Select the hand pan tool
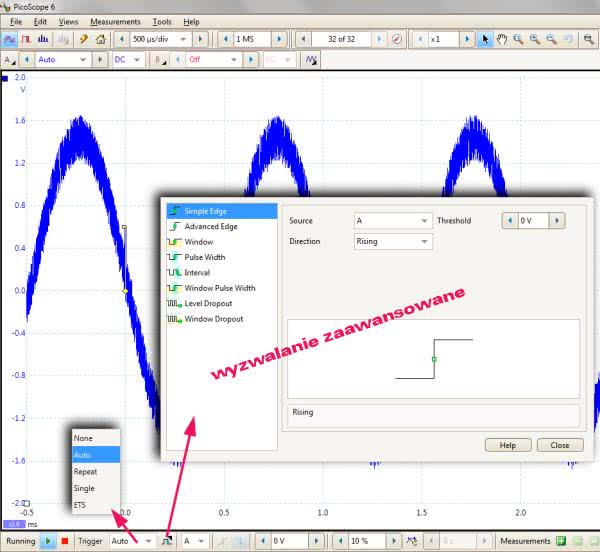This screenshot has height=552, width=600. (x=501, y=39)
